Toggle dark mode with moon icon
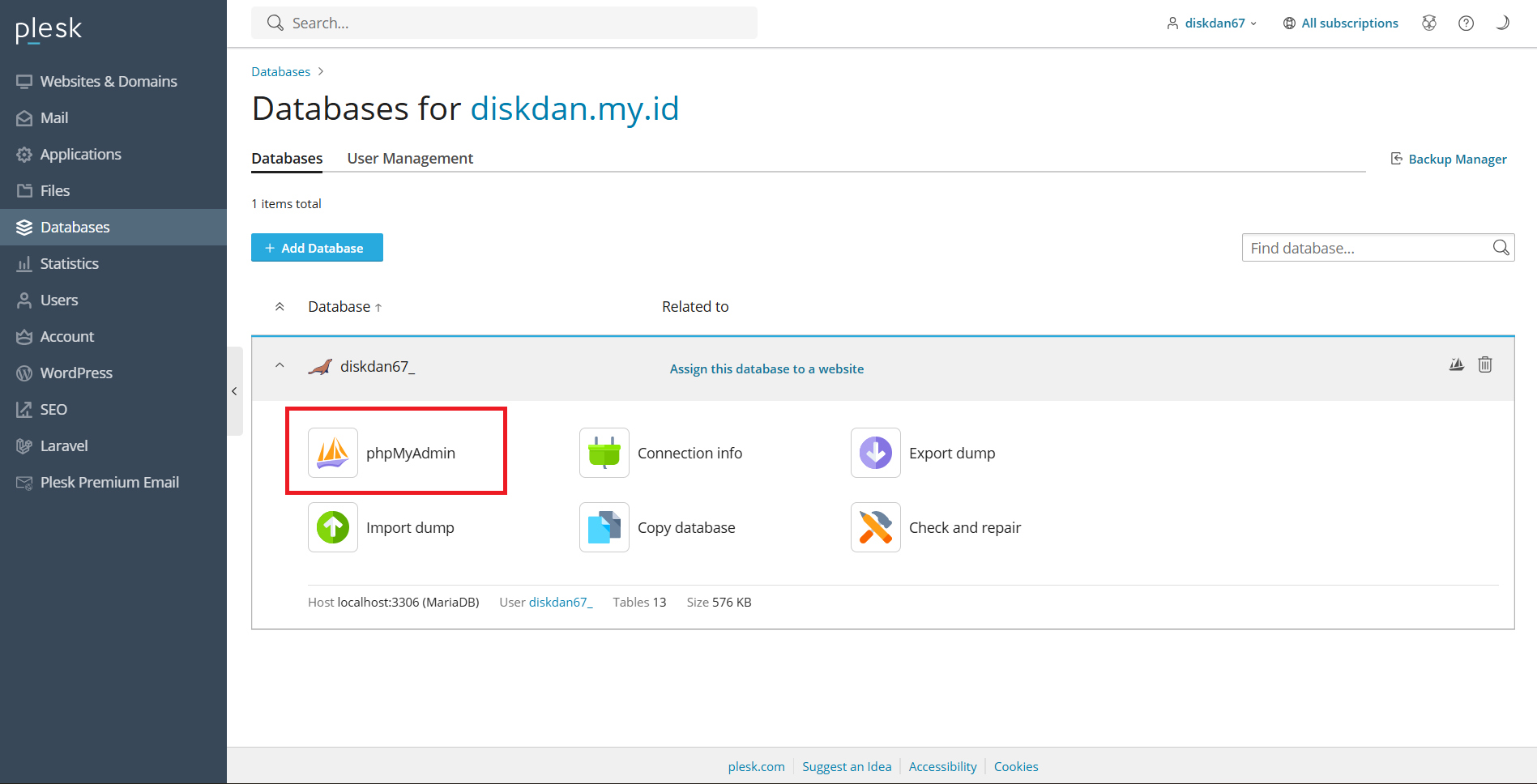Image resolution: width=1537 pixels, height=784 pixels. [x=1502, y=23]
